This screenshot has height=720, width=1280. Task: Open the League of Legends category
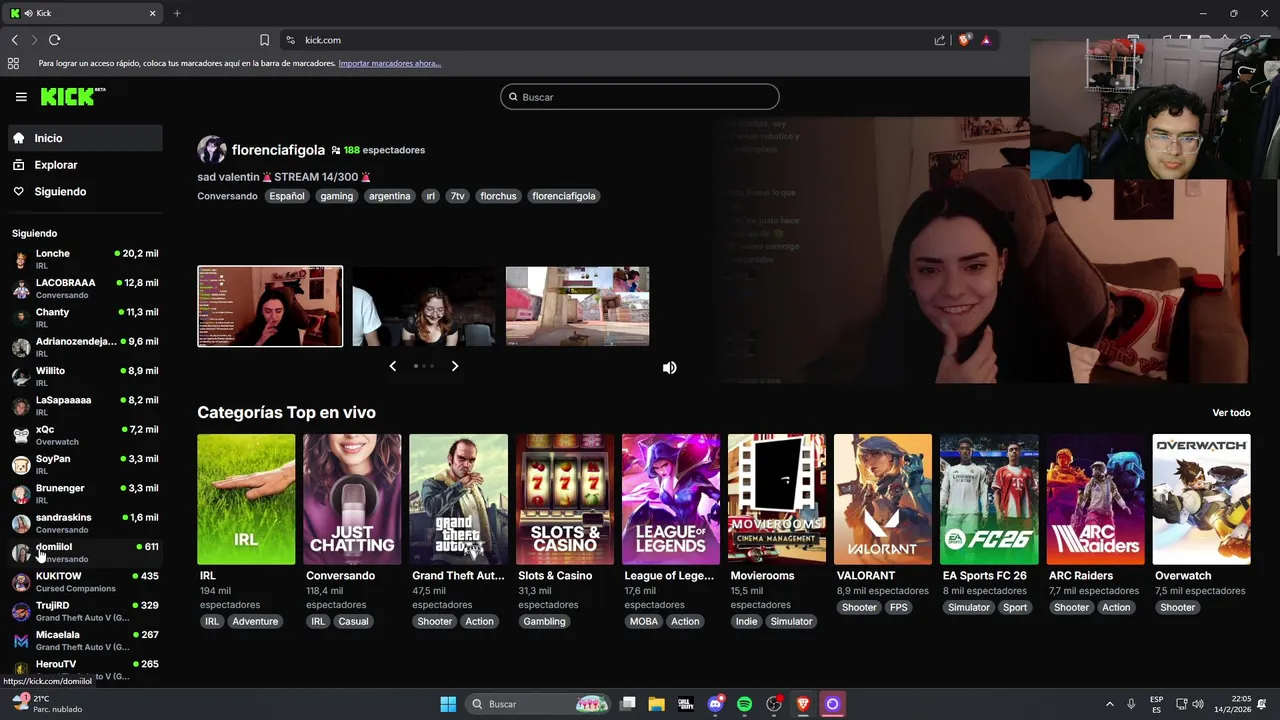[671, 499]
